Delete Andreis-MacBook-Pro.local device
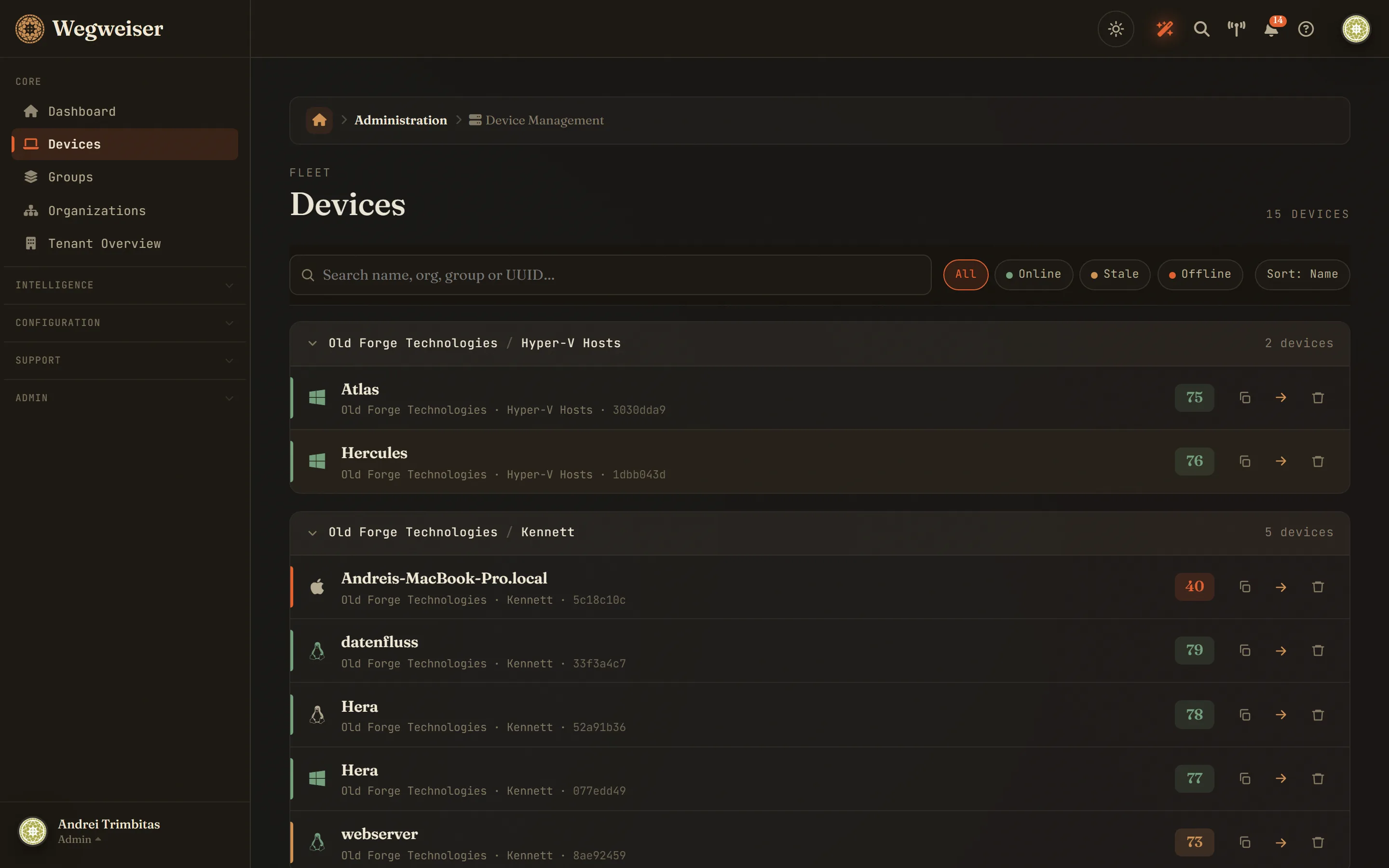Image resolution: width=1389 pixels, height=868 pixels. click(x=1318, y=587)
